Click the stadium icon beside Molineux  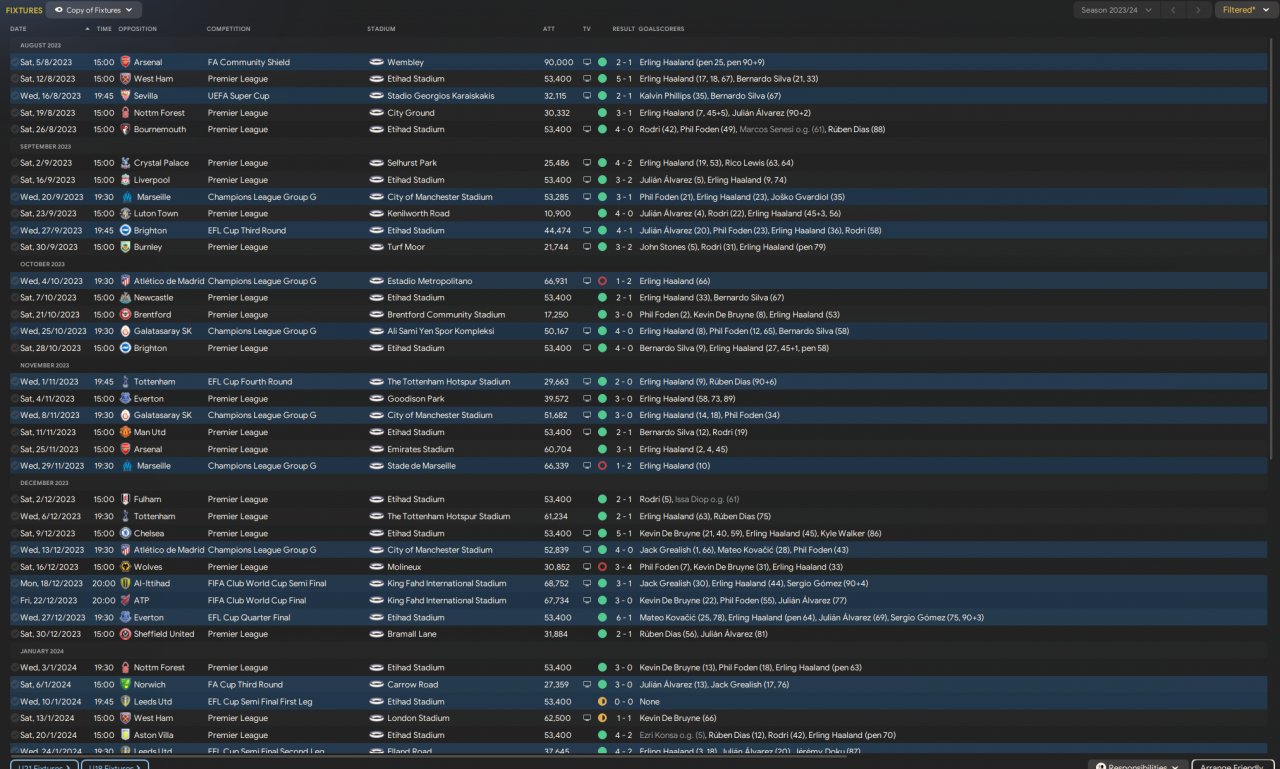coord(376,567)
